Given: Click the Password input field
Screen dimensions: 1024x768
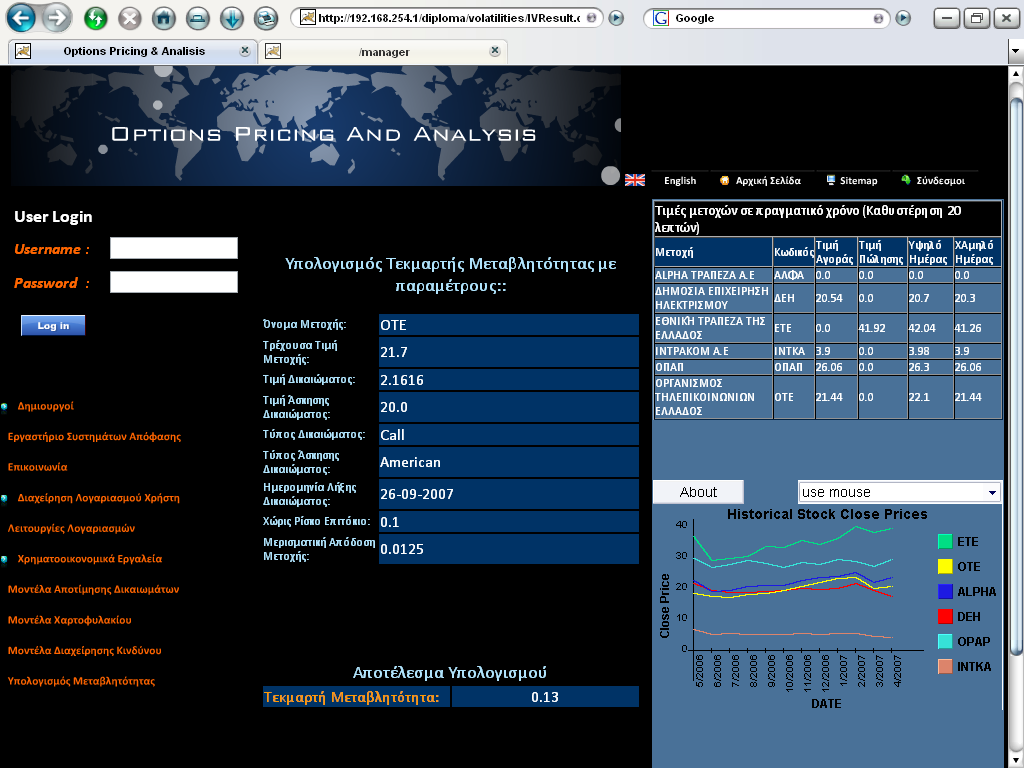Looking at the screenshot, I should point(174,282).
